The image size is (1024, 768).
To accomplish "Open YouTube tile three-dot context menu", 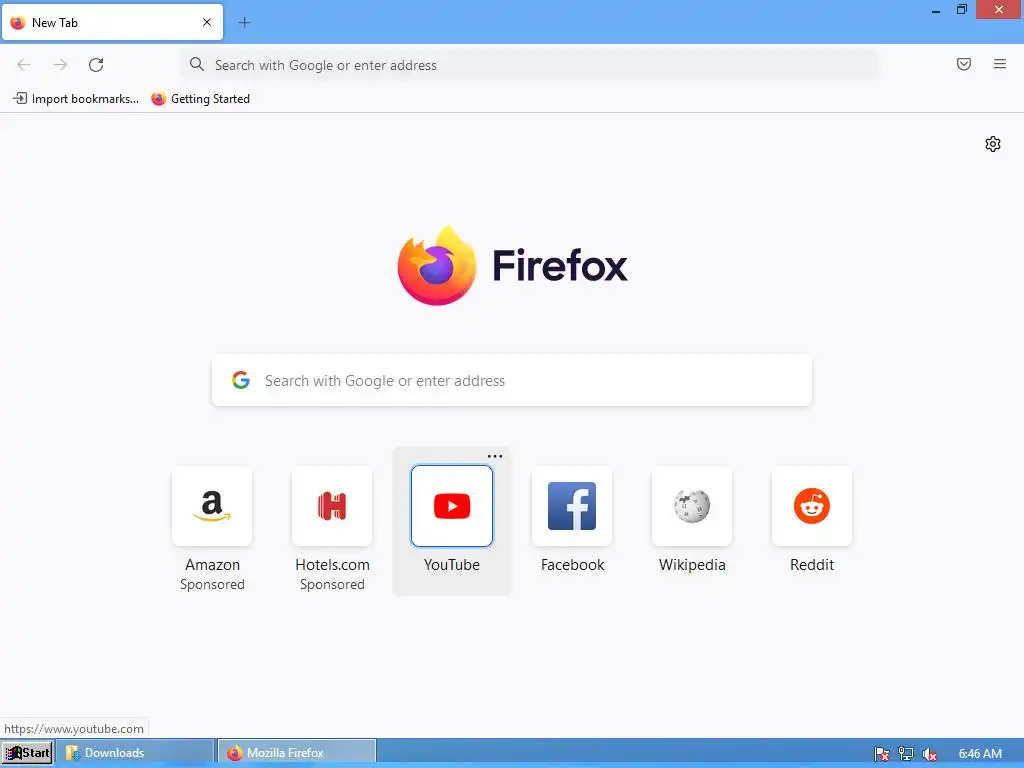I will (495, 456).
